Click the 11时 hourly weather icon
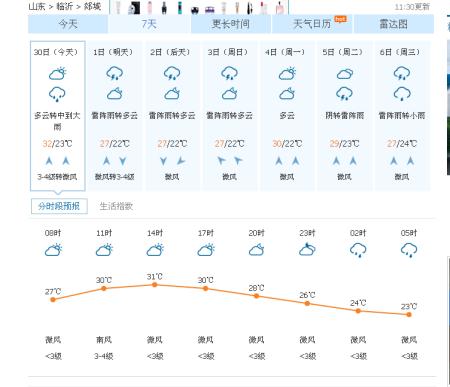The width and height of the screenshot is (450, 387). pyautogui.click(x=104, y=250)
